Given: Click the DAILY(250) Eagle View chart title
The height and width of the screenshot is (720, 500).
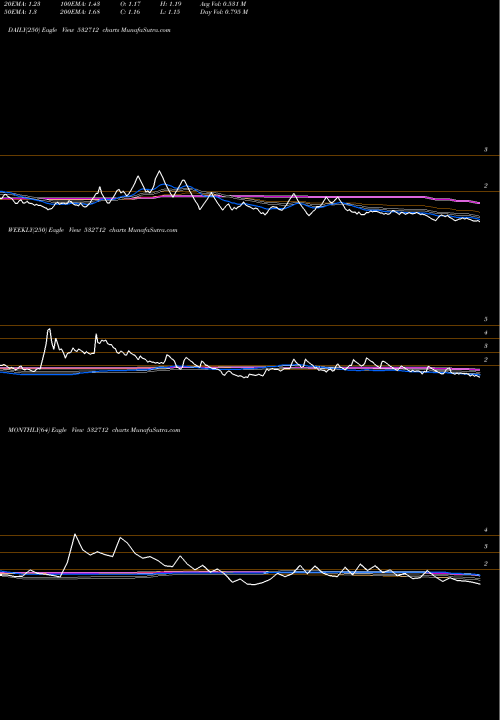Looking at the screenshot, I should pyautogui.click(x=89, y=30).
